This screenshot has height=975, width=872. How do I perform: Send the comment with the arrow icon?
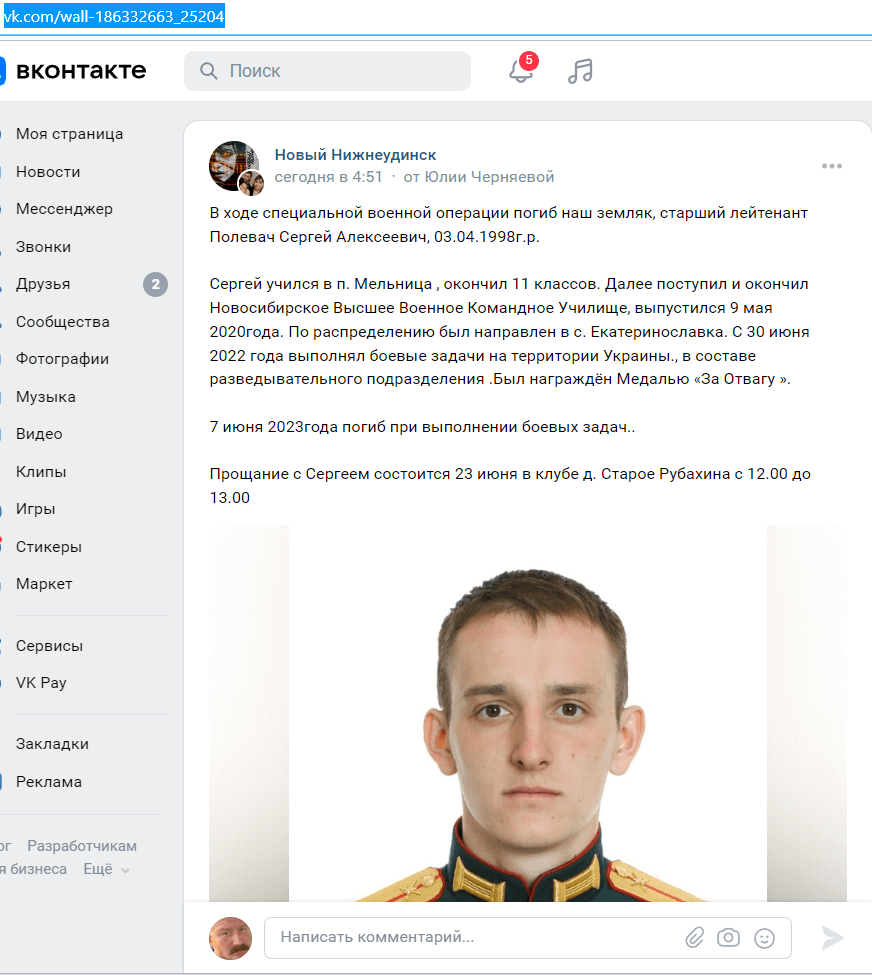(x=832, y=938)
